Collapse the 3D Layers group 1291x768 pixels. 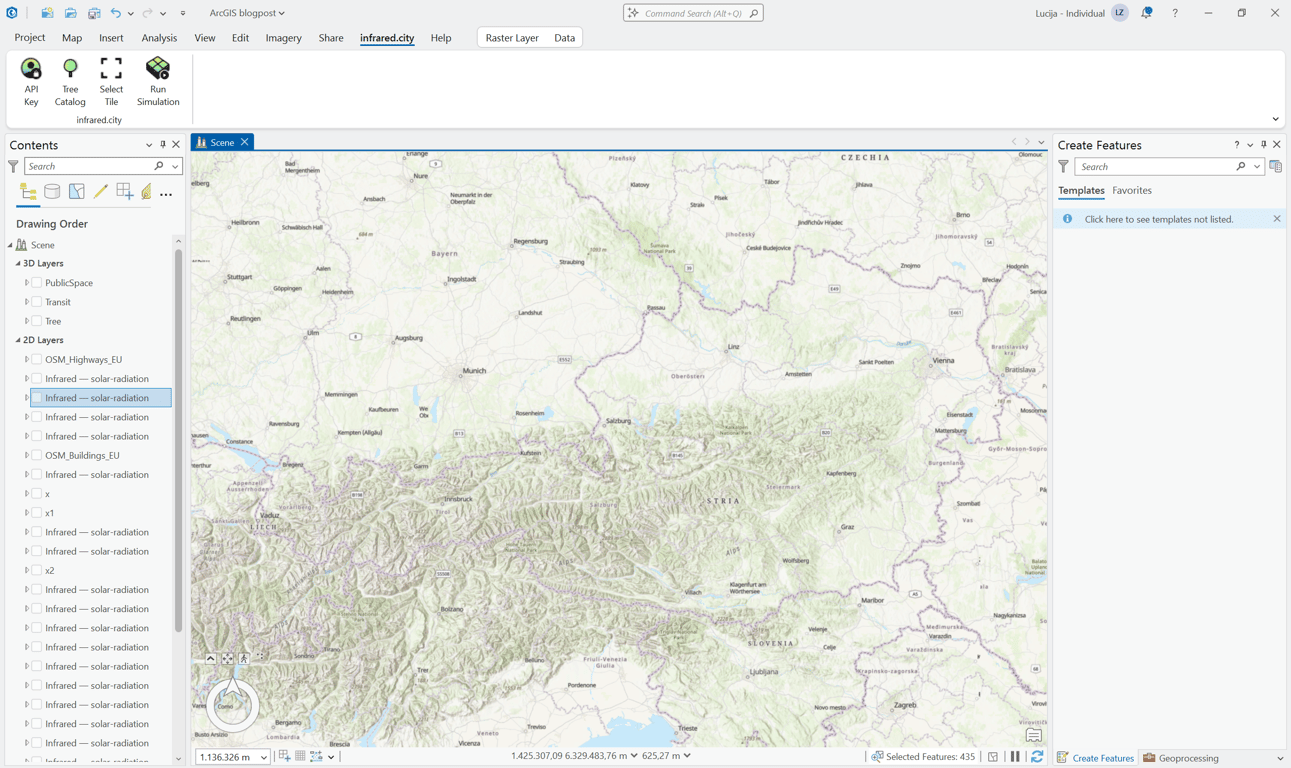click(18, 264)
